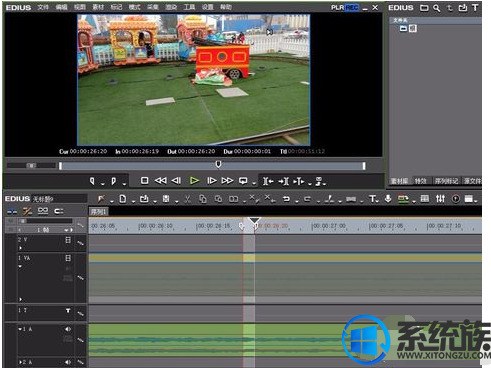The height and width of the screenshot is (368, 491).
Task: Delete the selected clip
Action: click(x=254, y=199)
